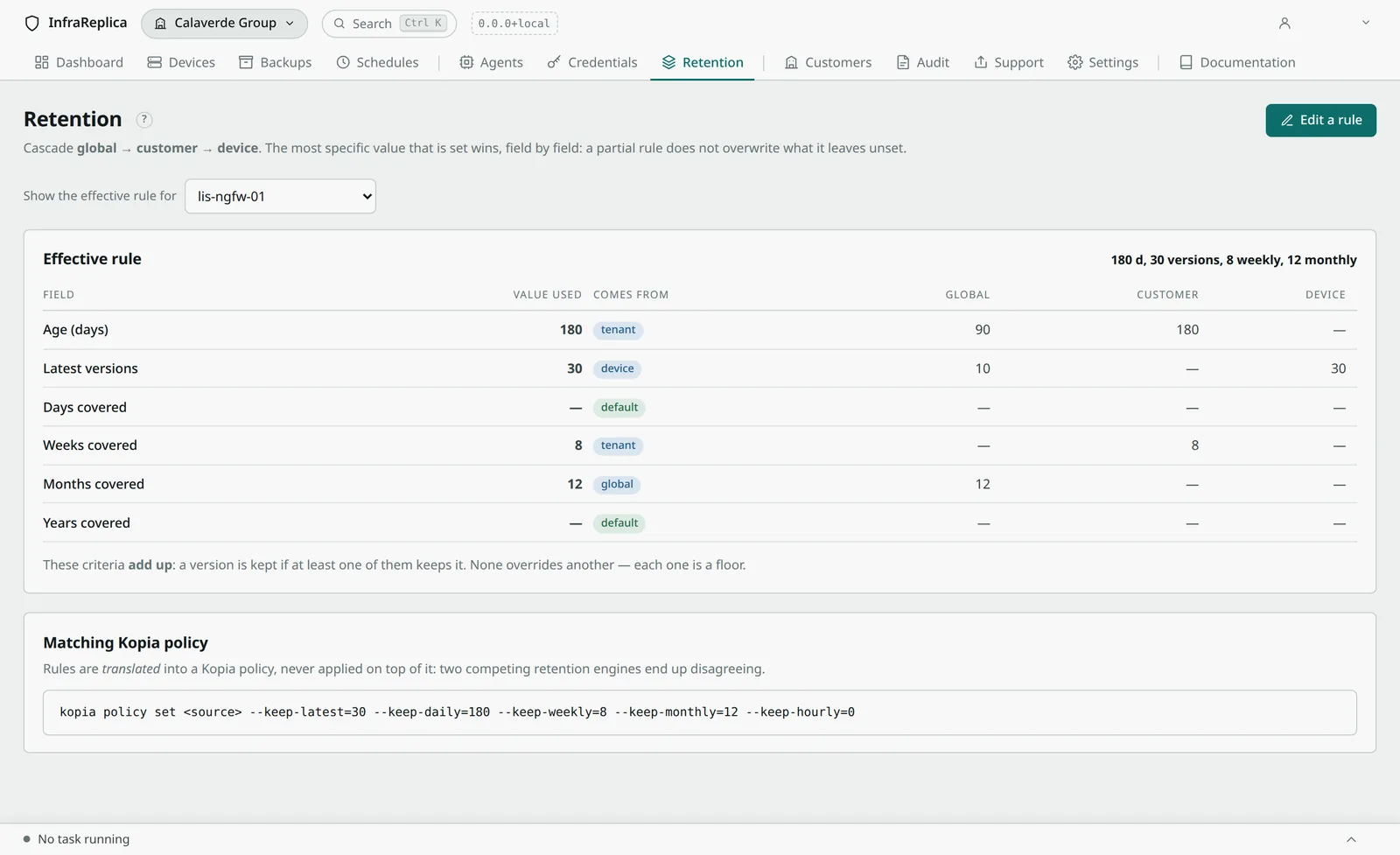Click the default badge in Days covered row
The image size is (1400, 855).
pyautogui.click(x=619, y=407)
